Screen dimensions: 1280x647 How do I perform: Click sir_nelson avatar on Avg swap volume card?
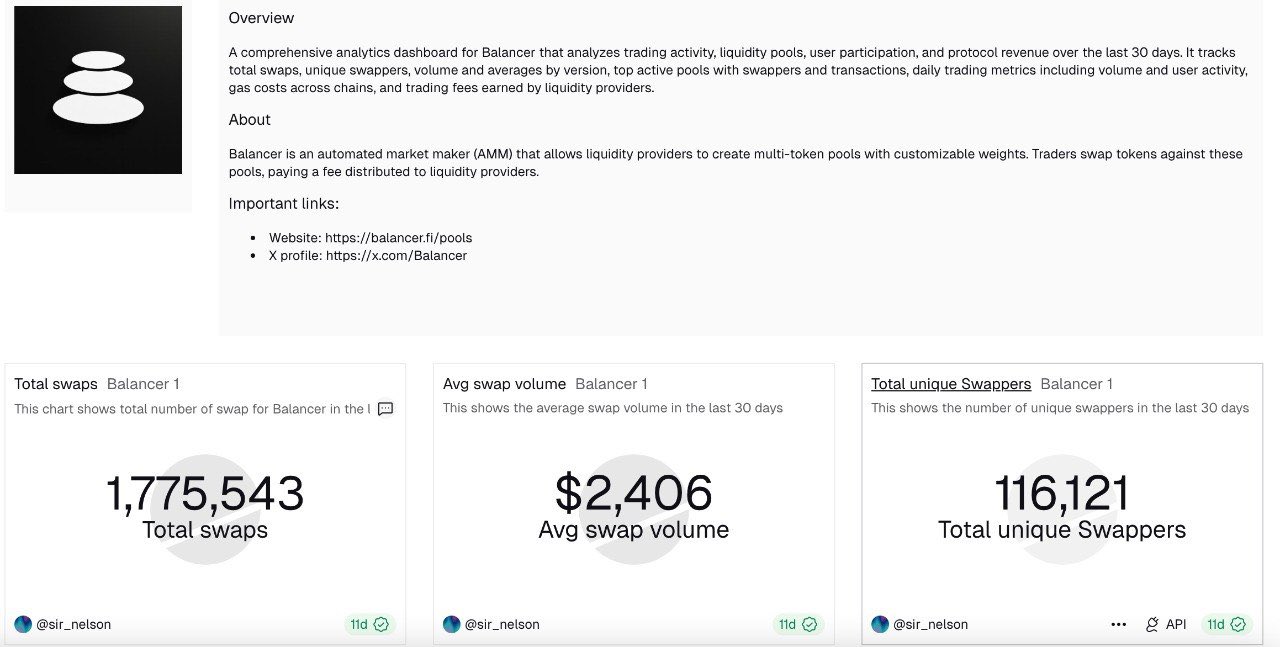(452, 624)
